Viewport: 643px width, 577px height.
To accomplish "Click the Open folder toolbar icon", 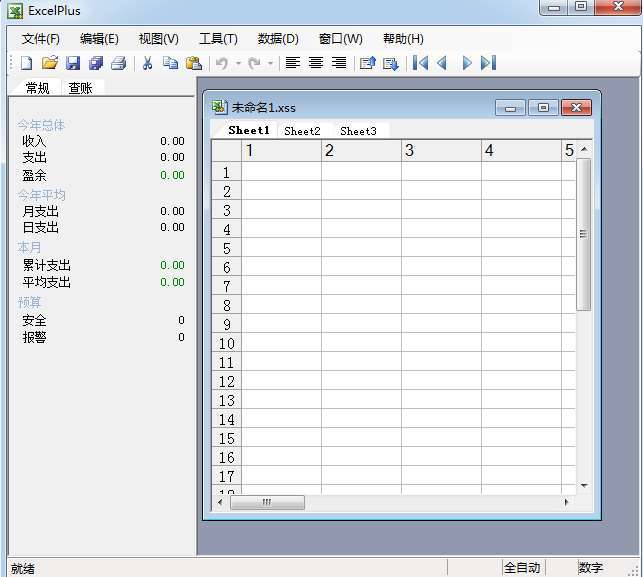I will click(49, 63).
